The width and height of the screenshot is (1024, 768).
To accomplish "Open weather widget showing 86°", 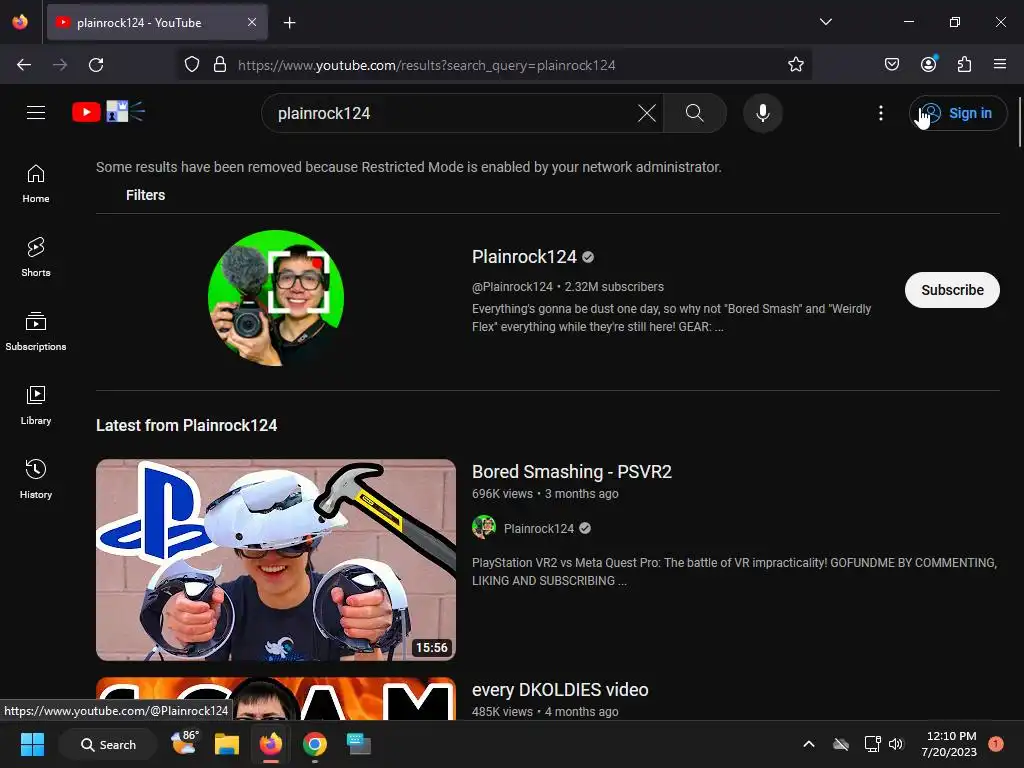I will click(x=185, y=744).
